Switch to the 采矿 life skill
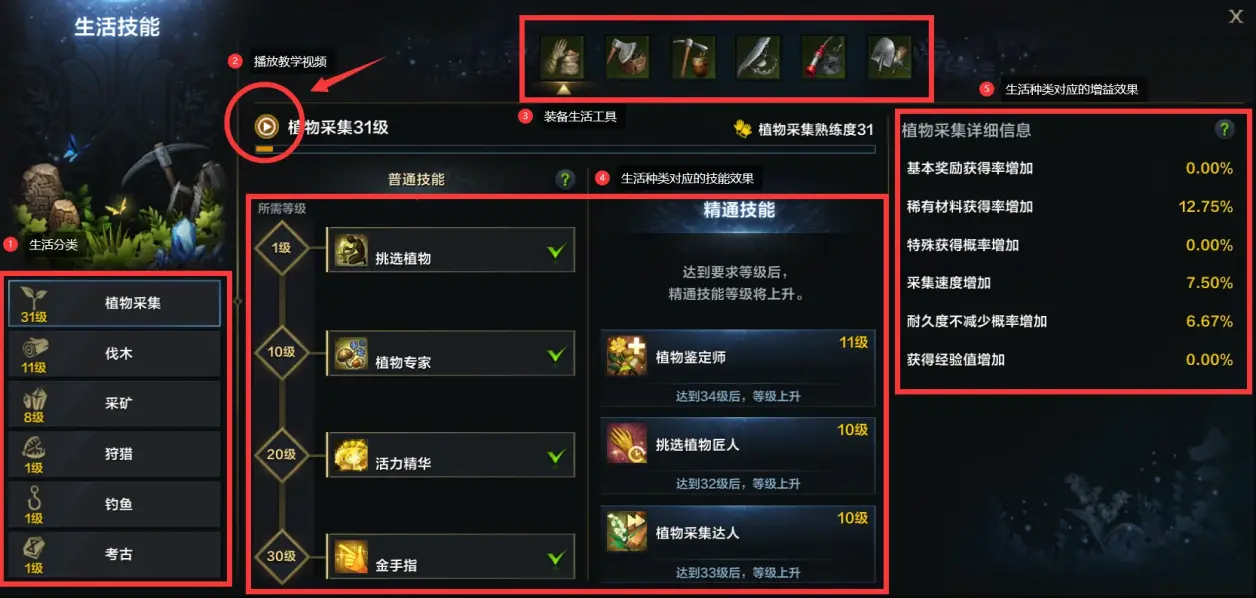The image size is (1256, 598). (x=114, y=403)
